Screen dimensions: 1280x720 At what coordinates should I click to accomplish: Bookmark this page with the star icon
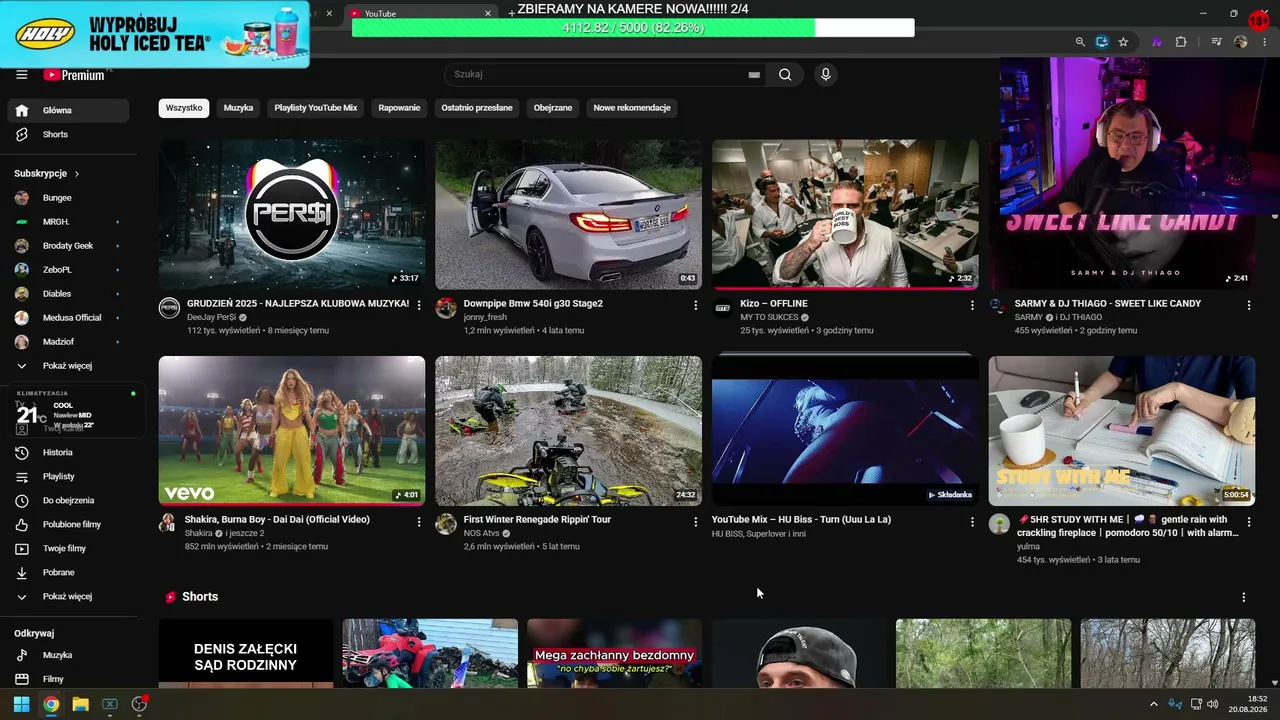[x=1123, y=42]
